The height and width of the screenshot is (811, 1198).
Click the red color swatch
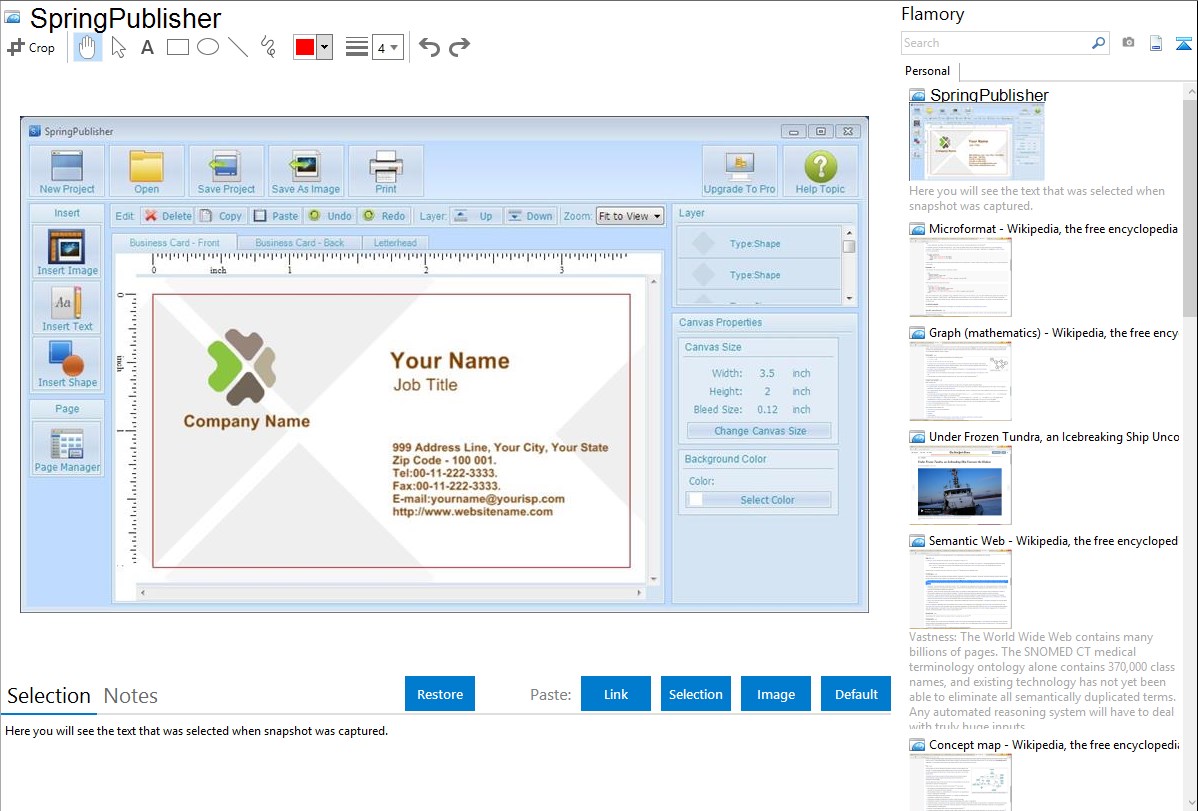tap(304, 47)
